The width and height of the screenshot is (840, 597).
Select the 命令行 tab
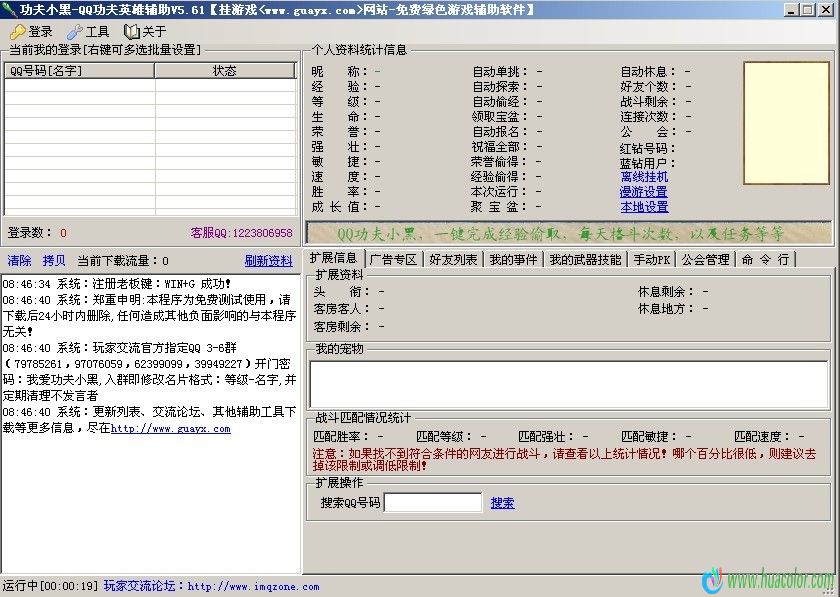(765, 259)
